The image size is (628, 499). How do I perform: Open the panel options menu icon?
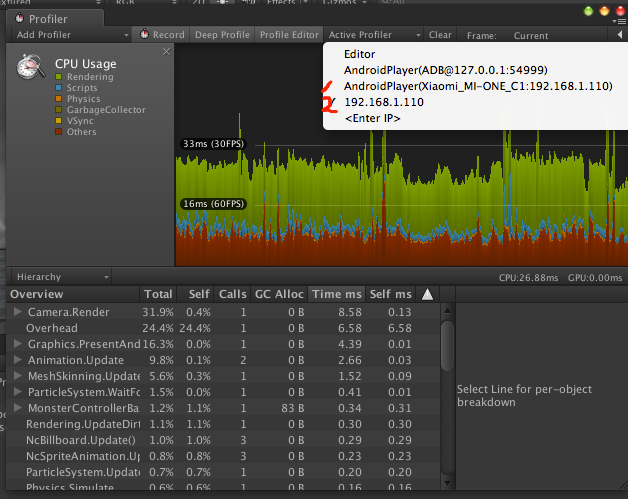coord(619,22)
